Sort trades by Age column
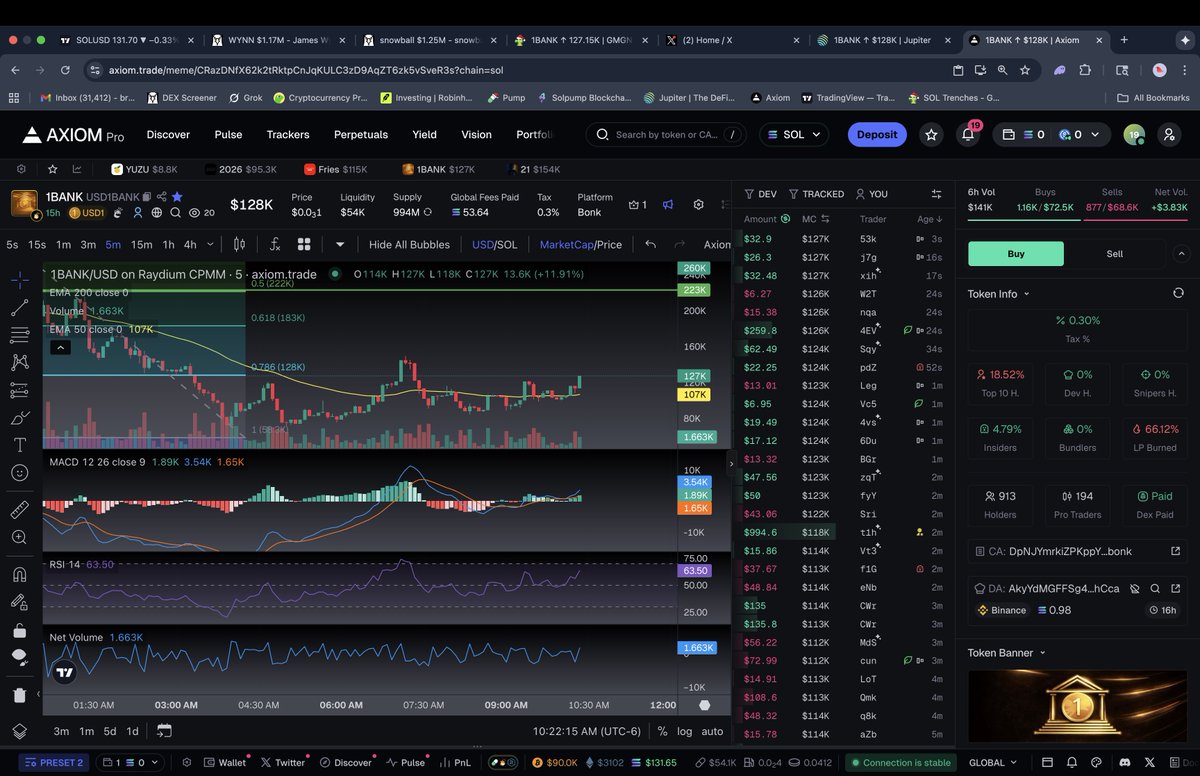 tap(929, 219)
